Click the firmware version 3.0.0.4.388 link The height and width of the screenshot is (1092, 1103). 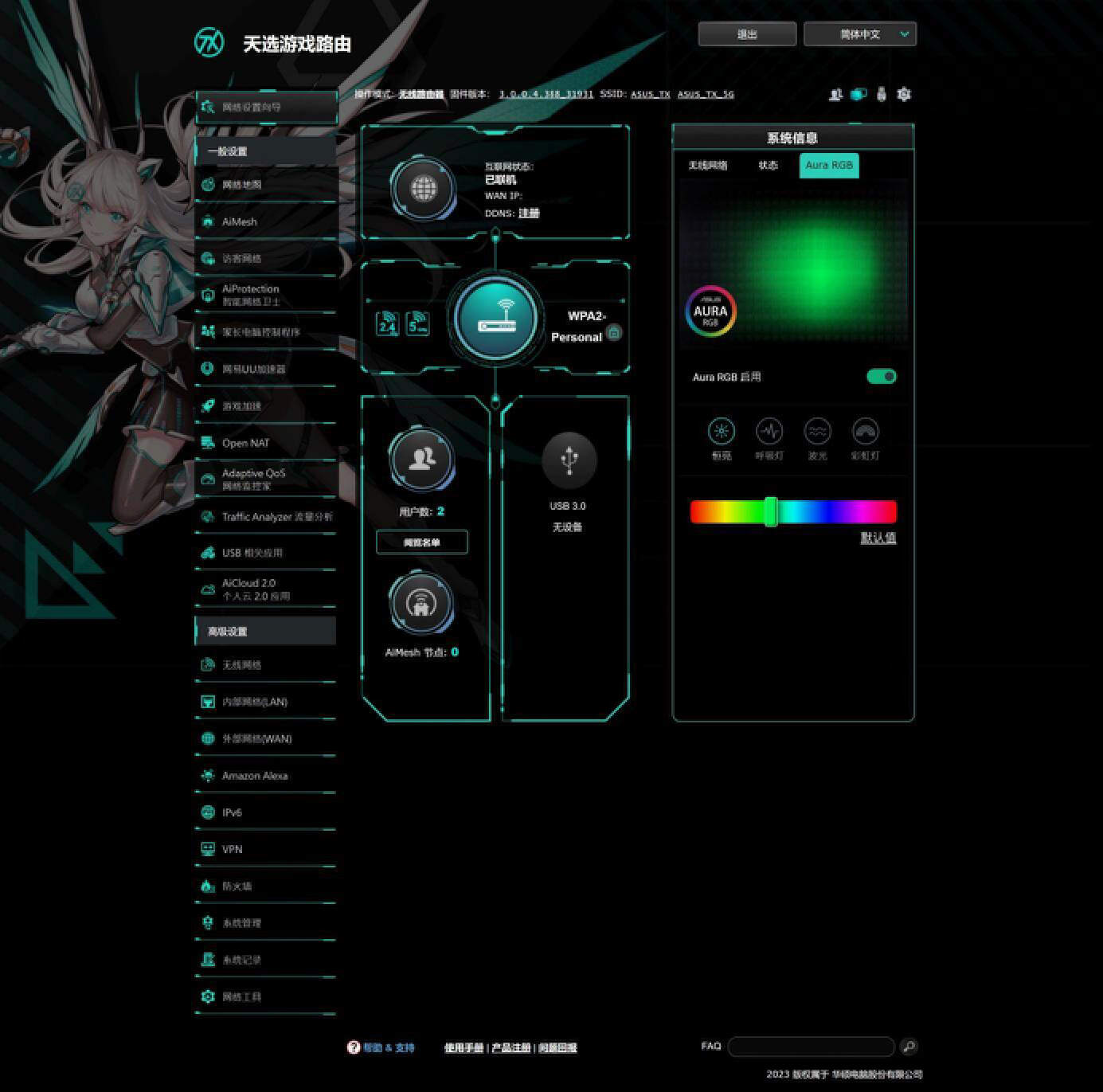[x=546, y=94]
